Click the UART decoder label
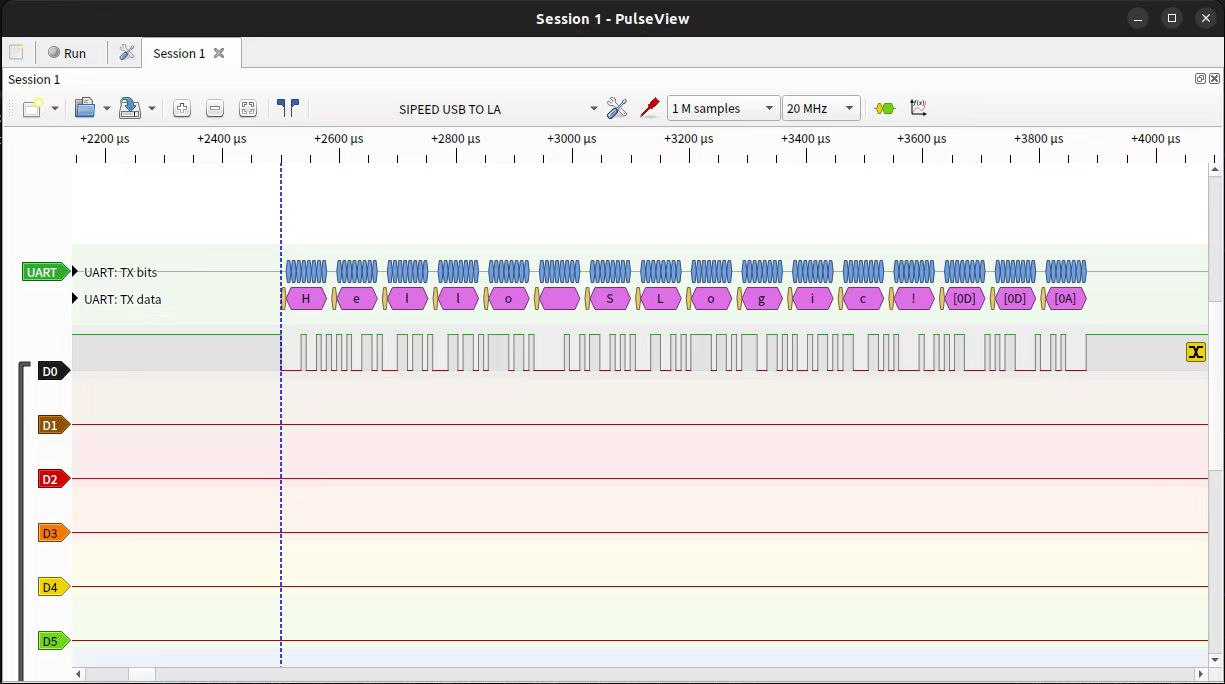The width and height of the screenshot is (1225, 684). [x=46, y=272]
